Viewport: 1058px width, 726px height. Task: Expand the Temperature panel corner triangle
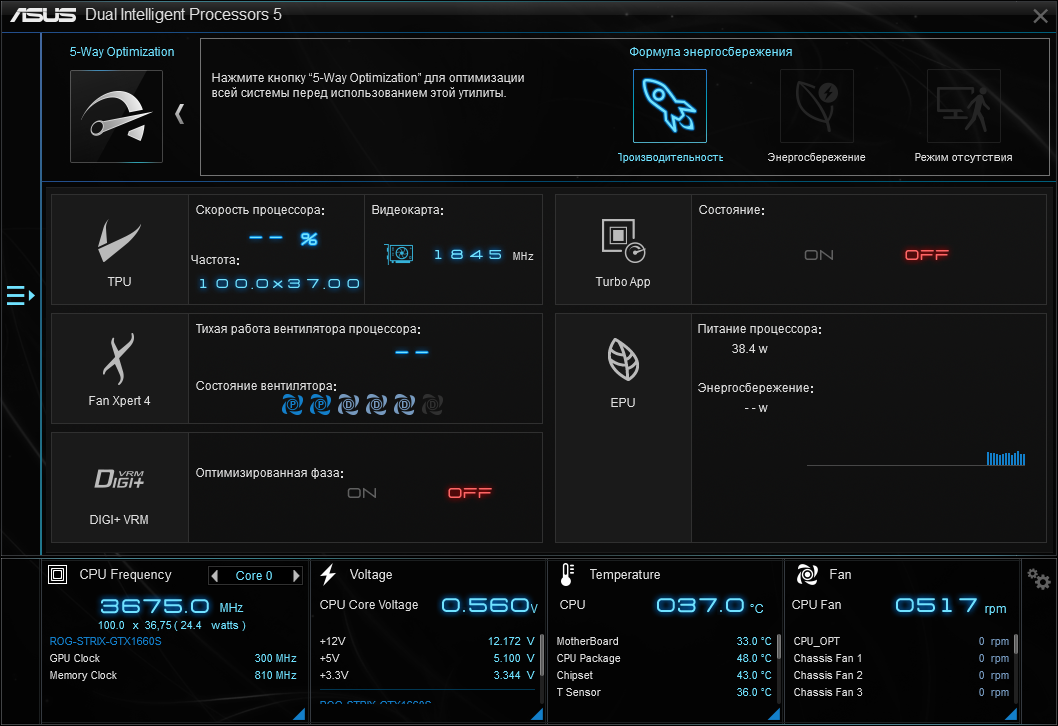coord(774,714)
